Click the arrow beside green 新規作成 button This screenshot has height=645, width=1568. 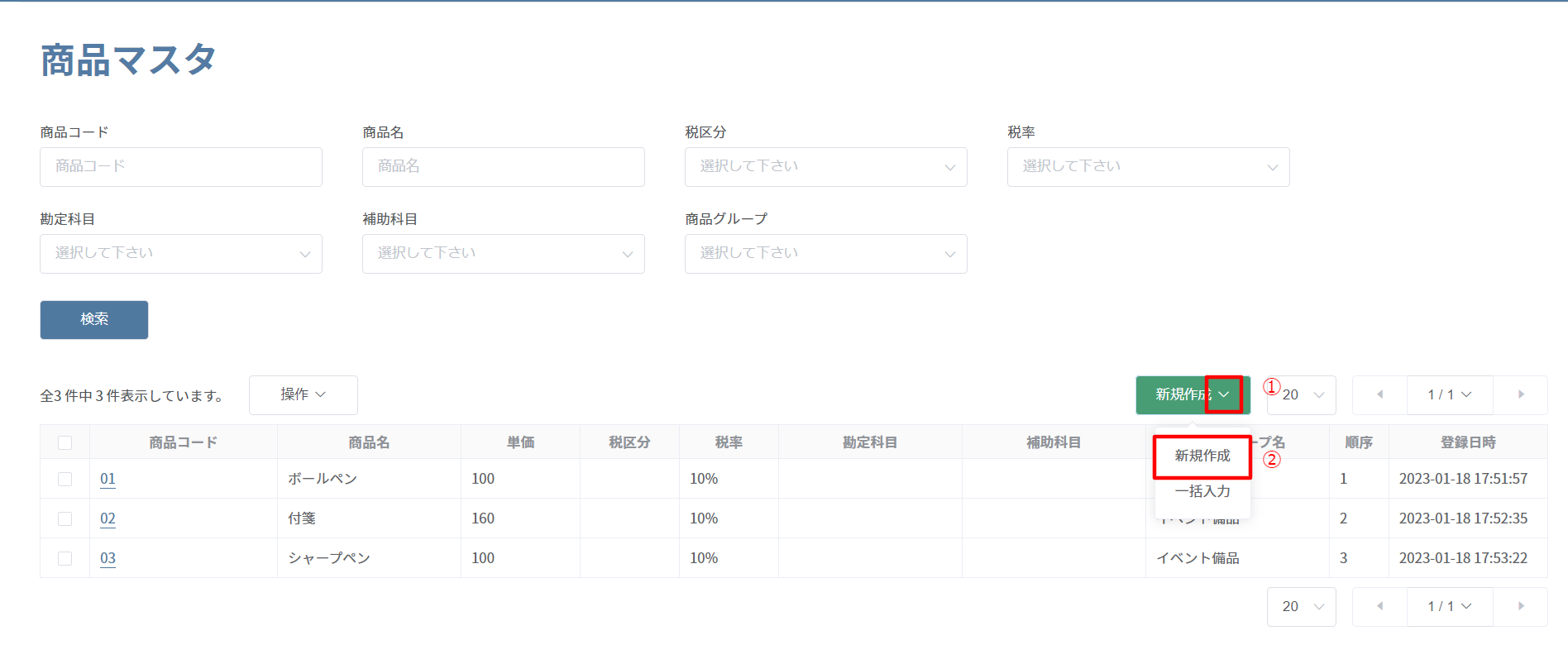pos(1224,394)
